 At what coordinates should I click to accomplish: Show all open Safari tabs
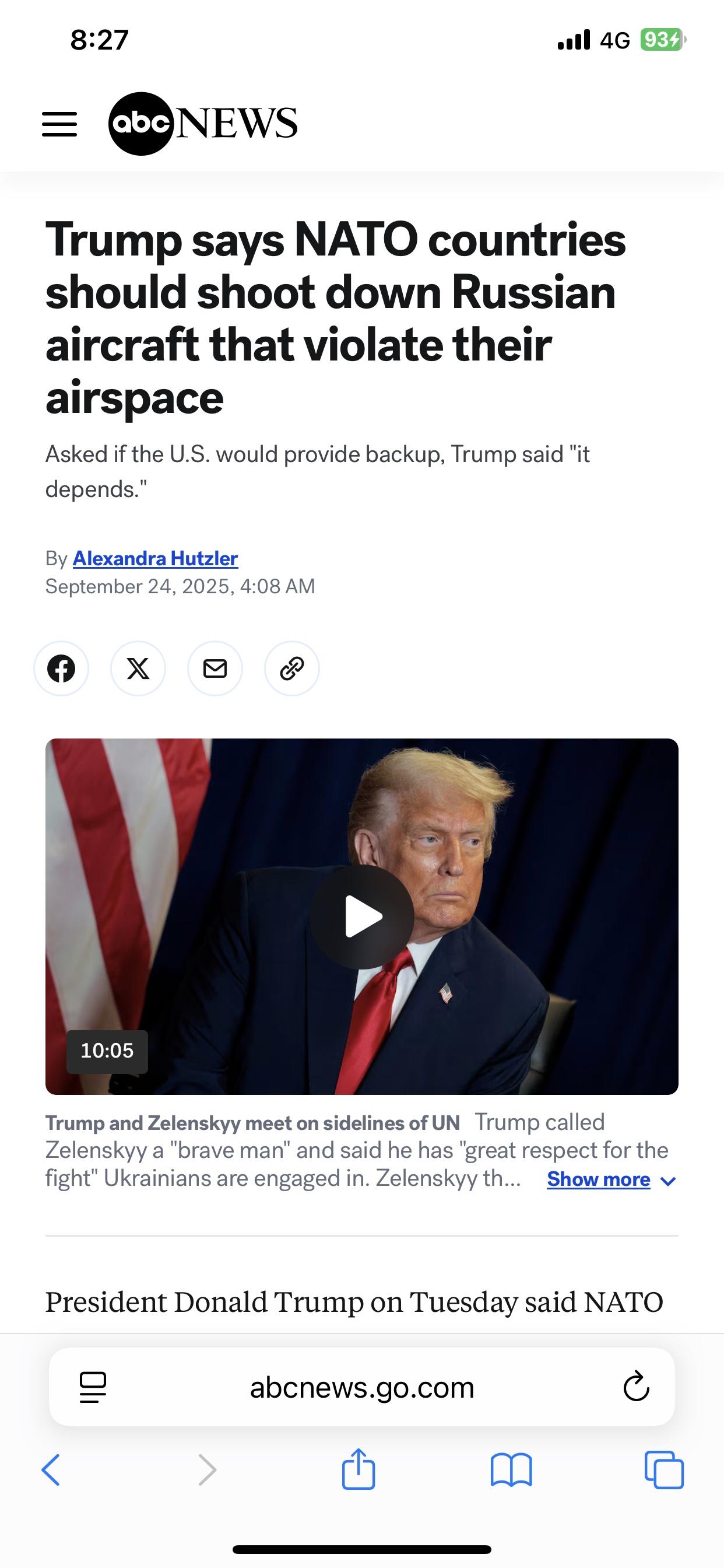tap(664, 1470)
